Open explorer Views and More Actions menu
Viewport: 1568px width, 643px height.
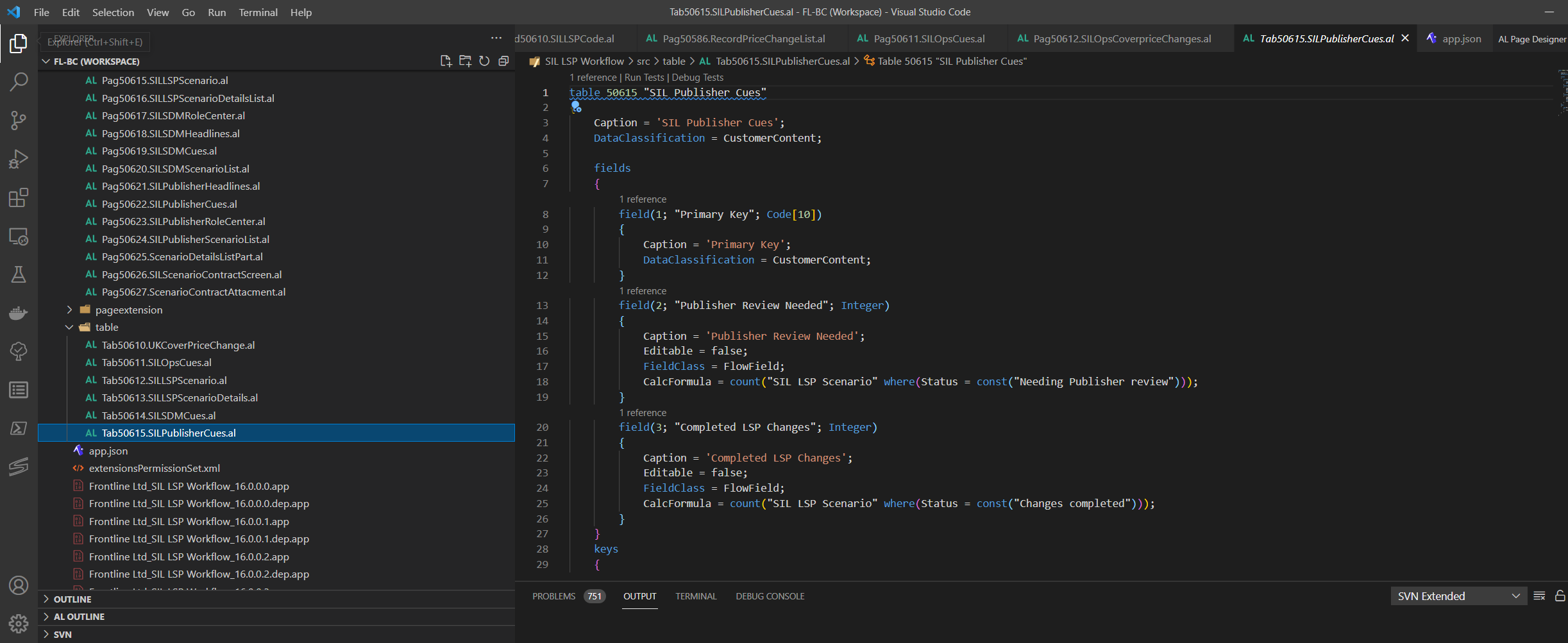pyautogui.click(x=496, y=38)
